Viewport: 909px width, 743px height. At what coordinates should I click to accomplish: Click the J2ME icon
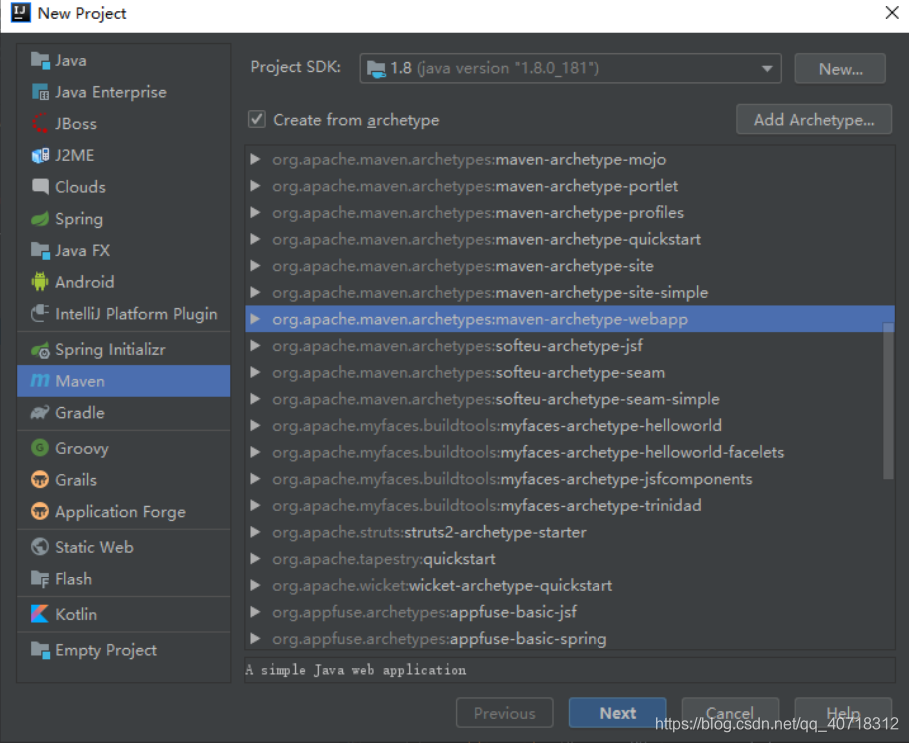[40, 155]
